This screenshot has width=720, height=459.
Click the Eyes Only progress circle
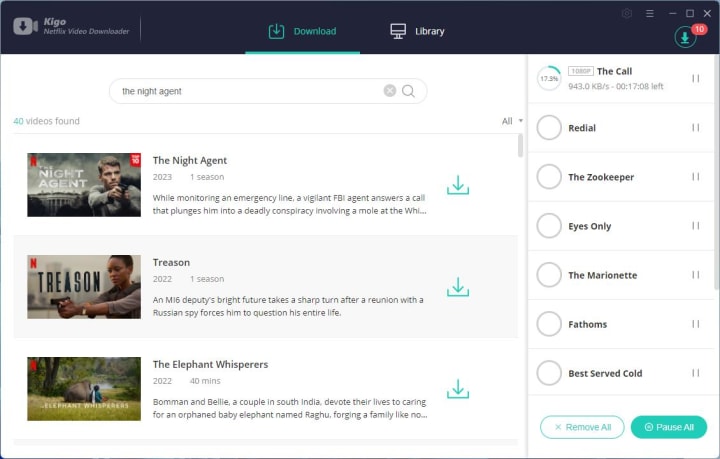549,226
